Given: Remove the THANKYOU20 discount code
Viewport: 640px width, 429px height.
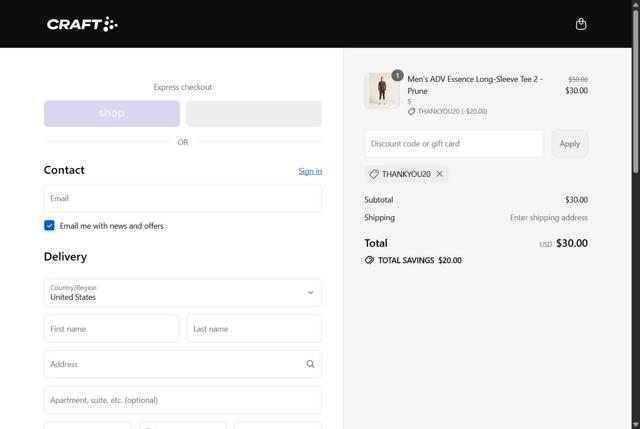Looking at the screenshot, I should pyautogui.click(x=439, y=174).
